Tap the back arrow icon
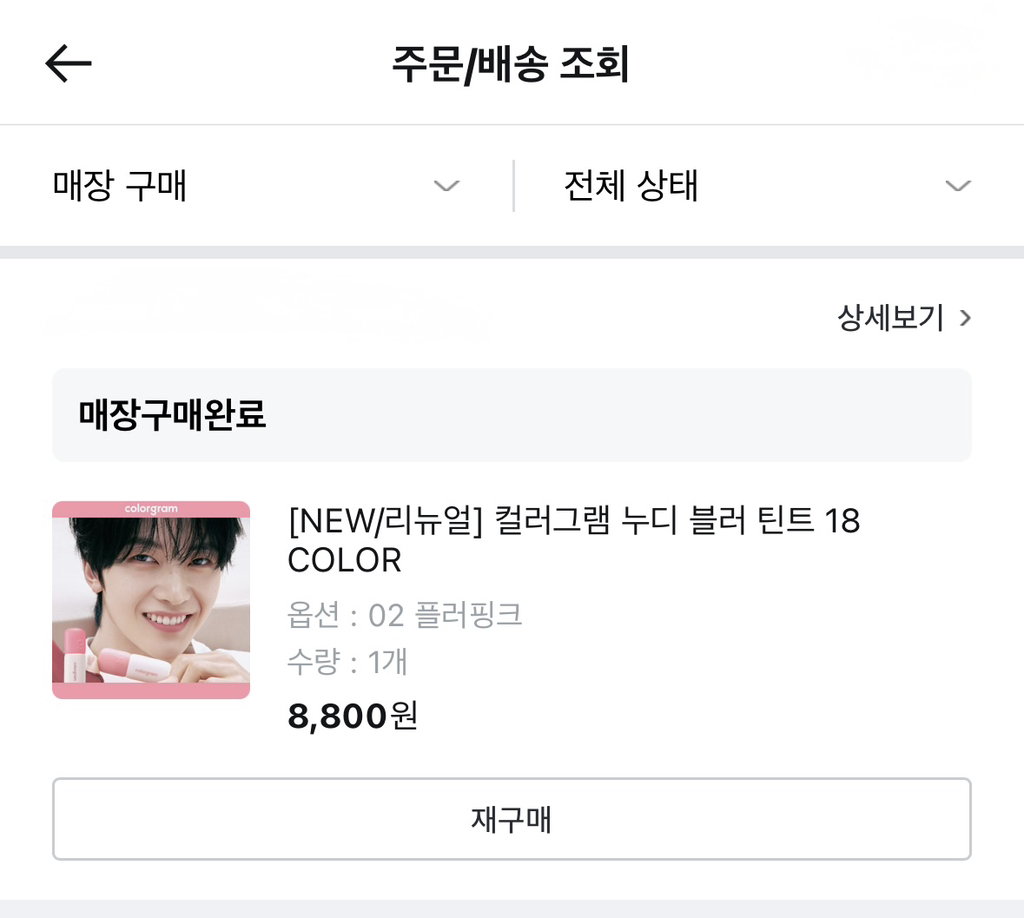Image resolution: width=1024 pixels, height=918 pixels. [68, 64]
